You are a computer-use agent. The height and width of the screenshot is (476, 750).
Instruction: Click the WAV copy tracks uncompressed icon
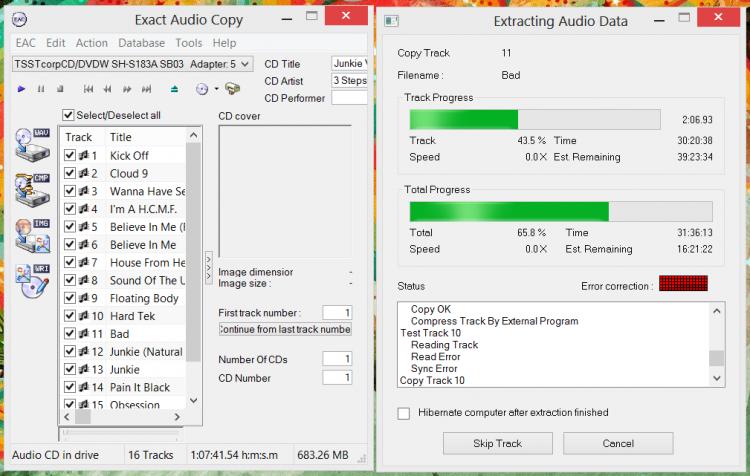33,145
